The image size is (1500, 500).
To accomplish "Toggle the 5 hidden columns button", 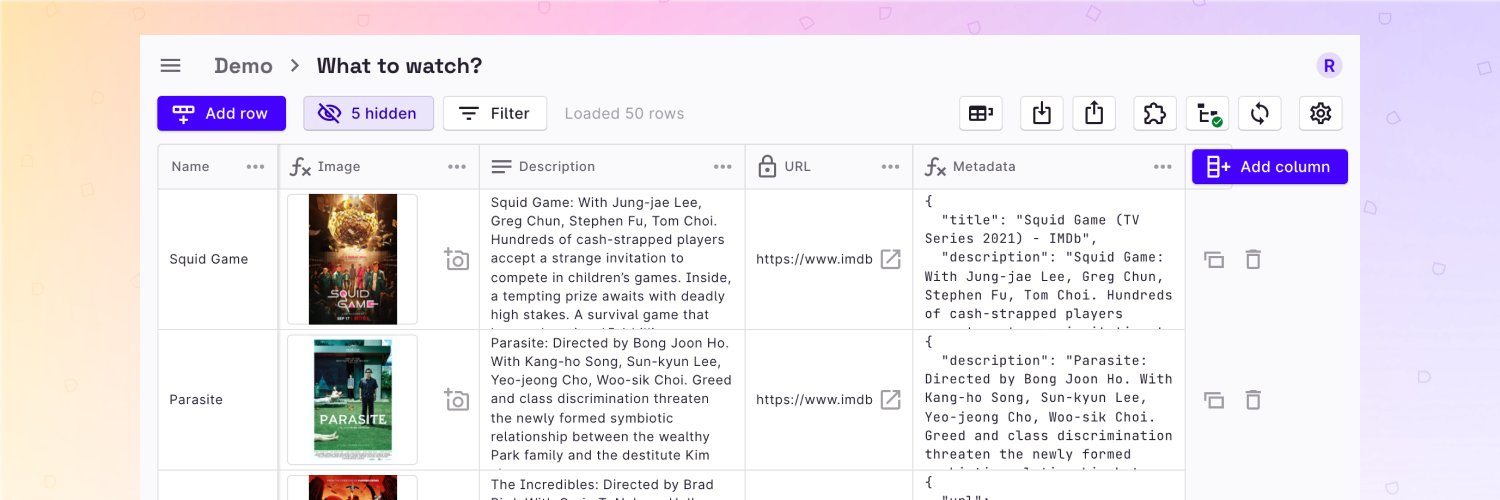I will click(368, 113).
